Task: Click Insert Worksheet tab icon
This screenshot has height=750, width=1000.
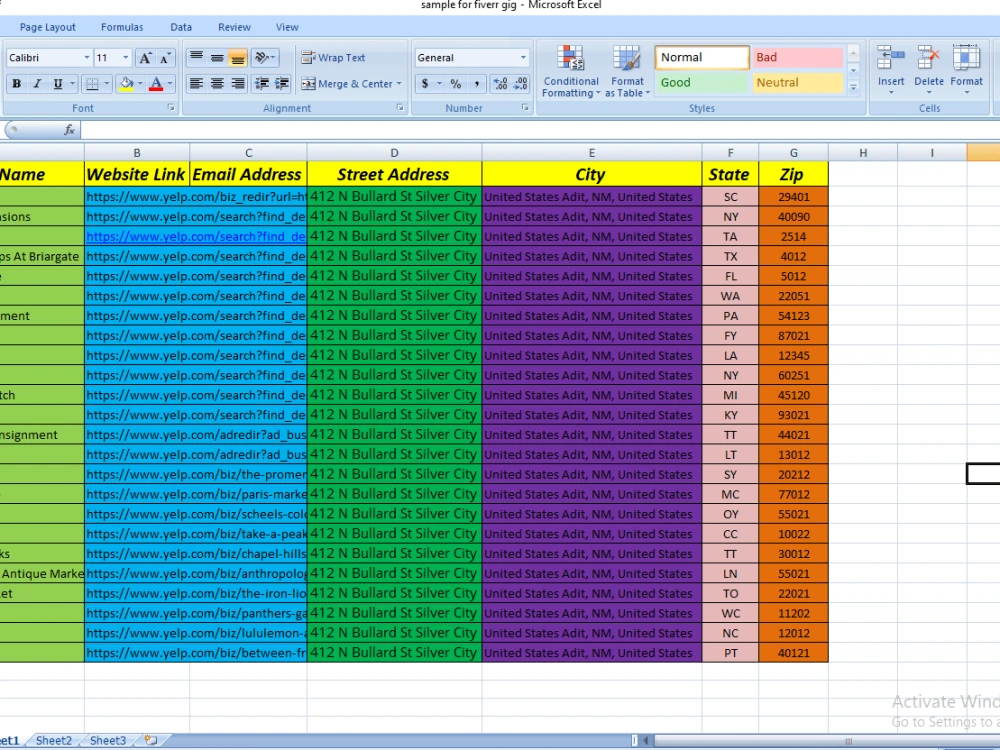Action: (151, 740)
